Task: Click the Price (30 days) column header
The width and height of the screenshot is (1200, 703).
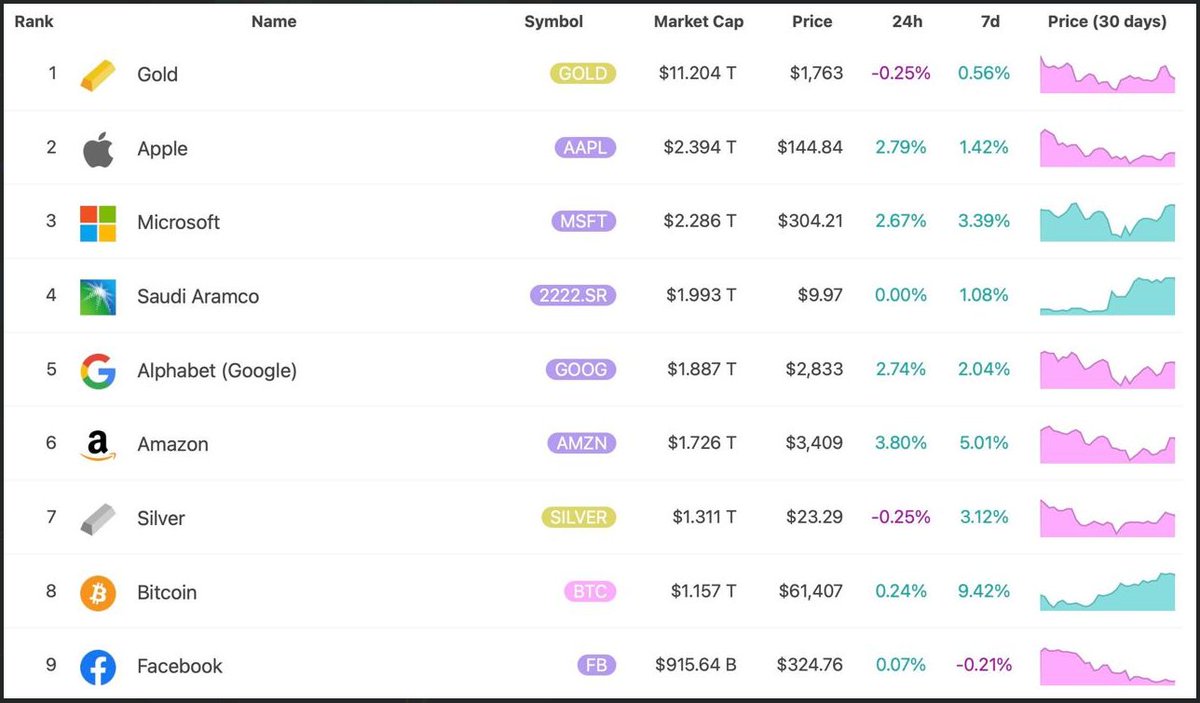Action: 1107,21
